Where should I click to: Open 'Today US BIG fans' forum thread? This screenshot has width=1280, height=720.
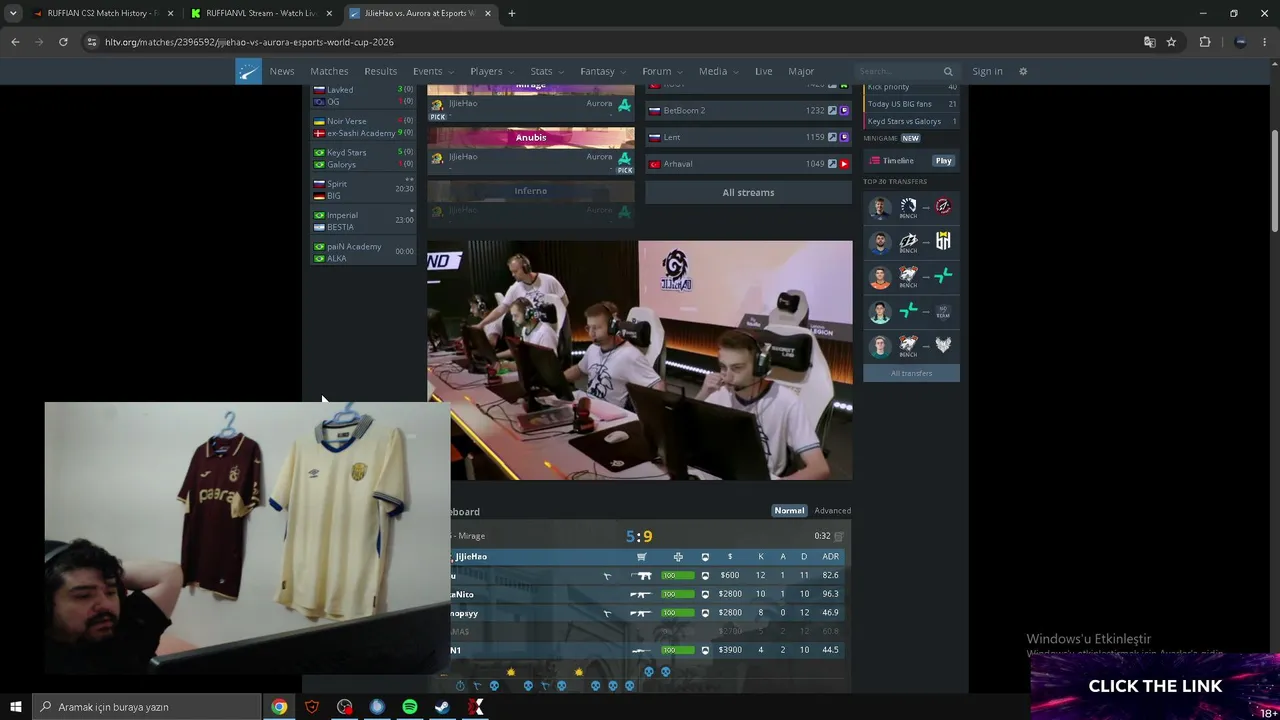pos(911,104)
